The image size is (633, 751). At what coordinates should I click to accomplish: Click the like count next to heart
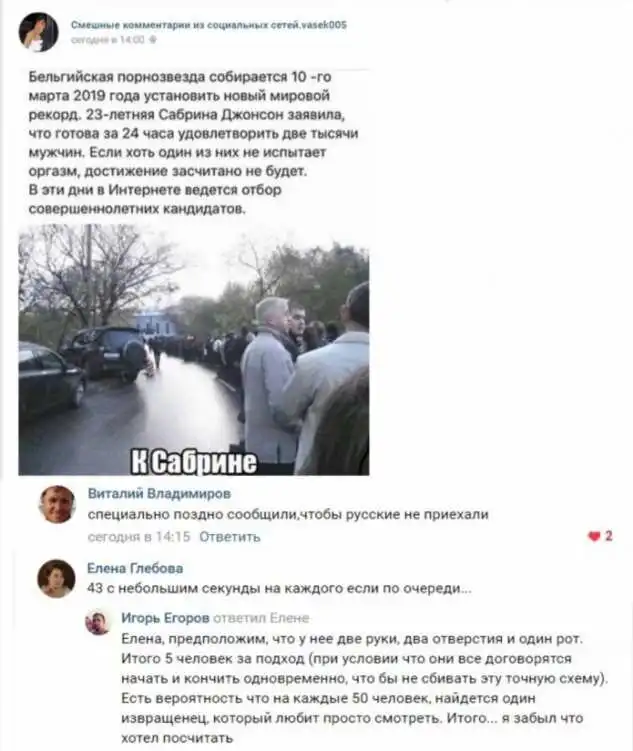pos(609,536)
